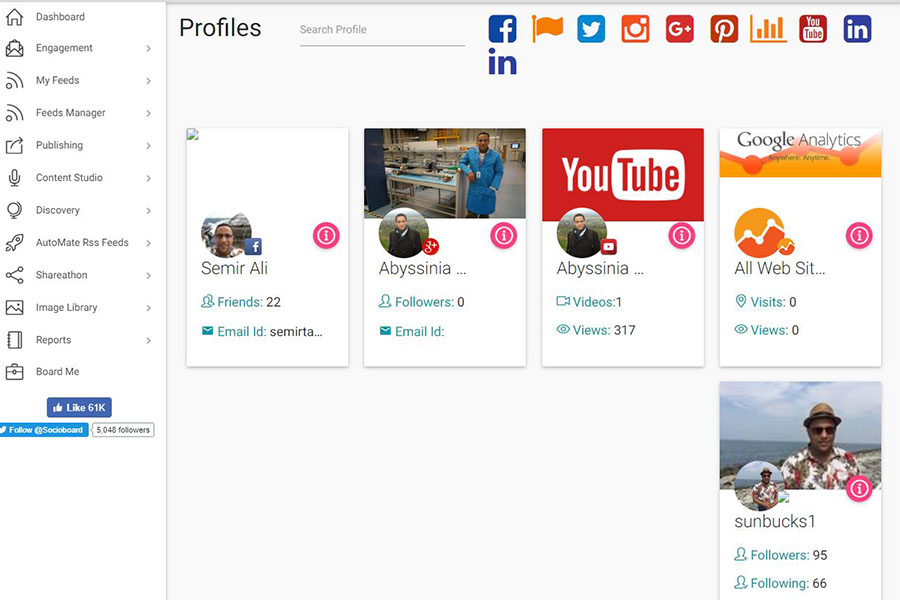
Task: Expand the Feeds Manager chevron
Action: tap(149, 113)
